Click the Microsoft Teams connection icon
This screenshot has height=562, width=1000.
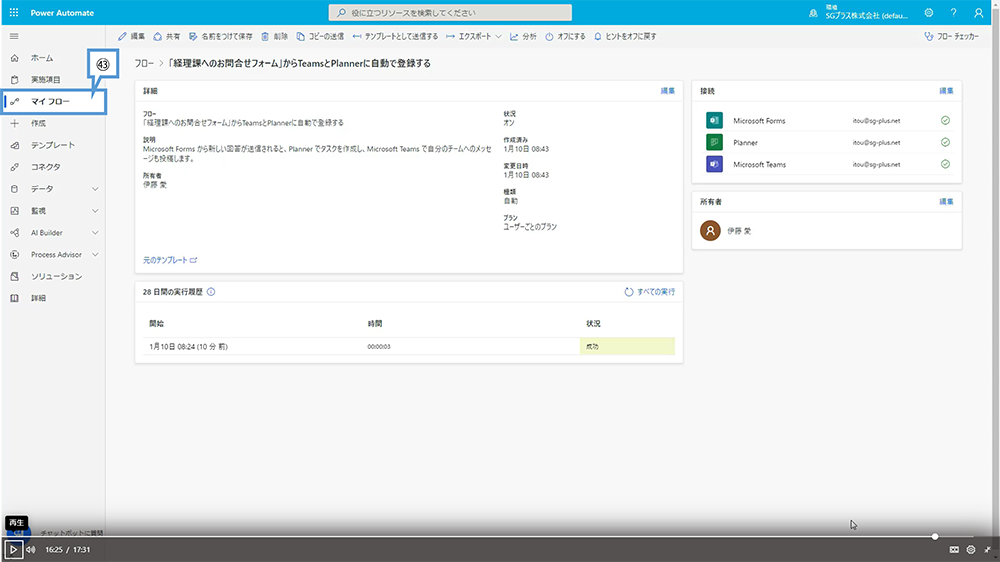[714, 164]
